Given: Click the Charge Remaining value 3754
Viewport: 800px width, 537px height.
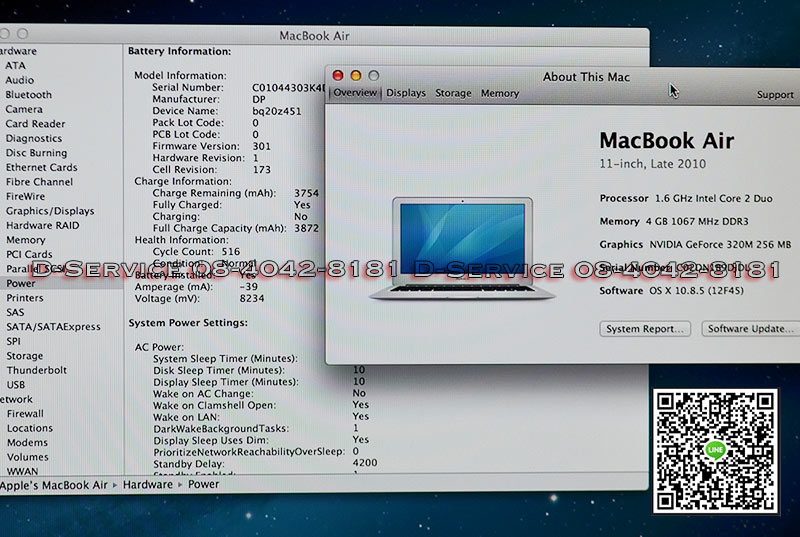Looking at the screenshot, I should click(307, 193).
